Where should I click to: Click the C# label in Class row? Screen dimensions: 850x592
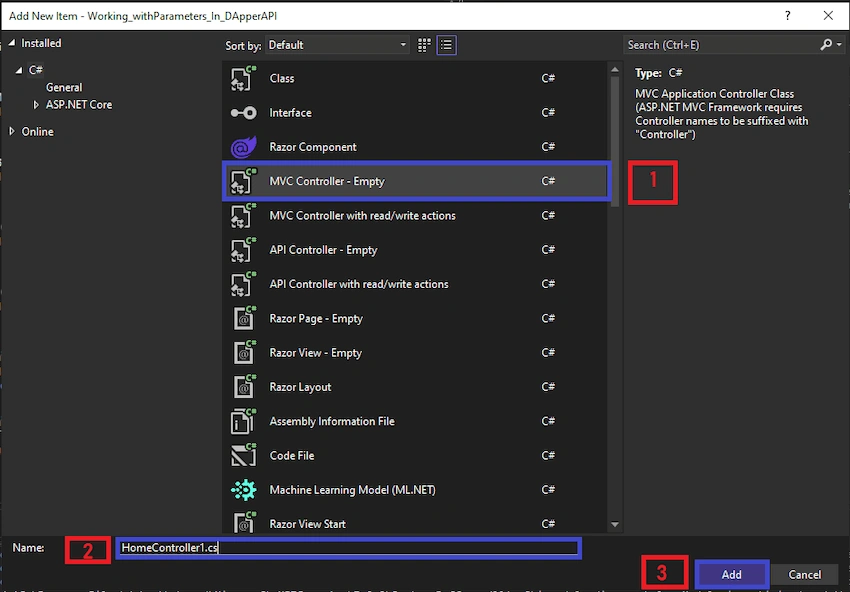(548, 78)
